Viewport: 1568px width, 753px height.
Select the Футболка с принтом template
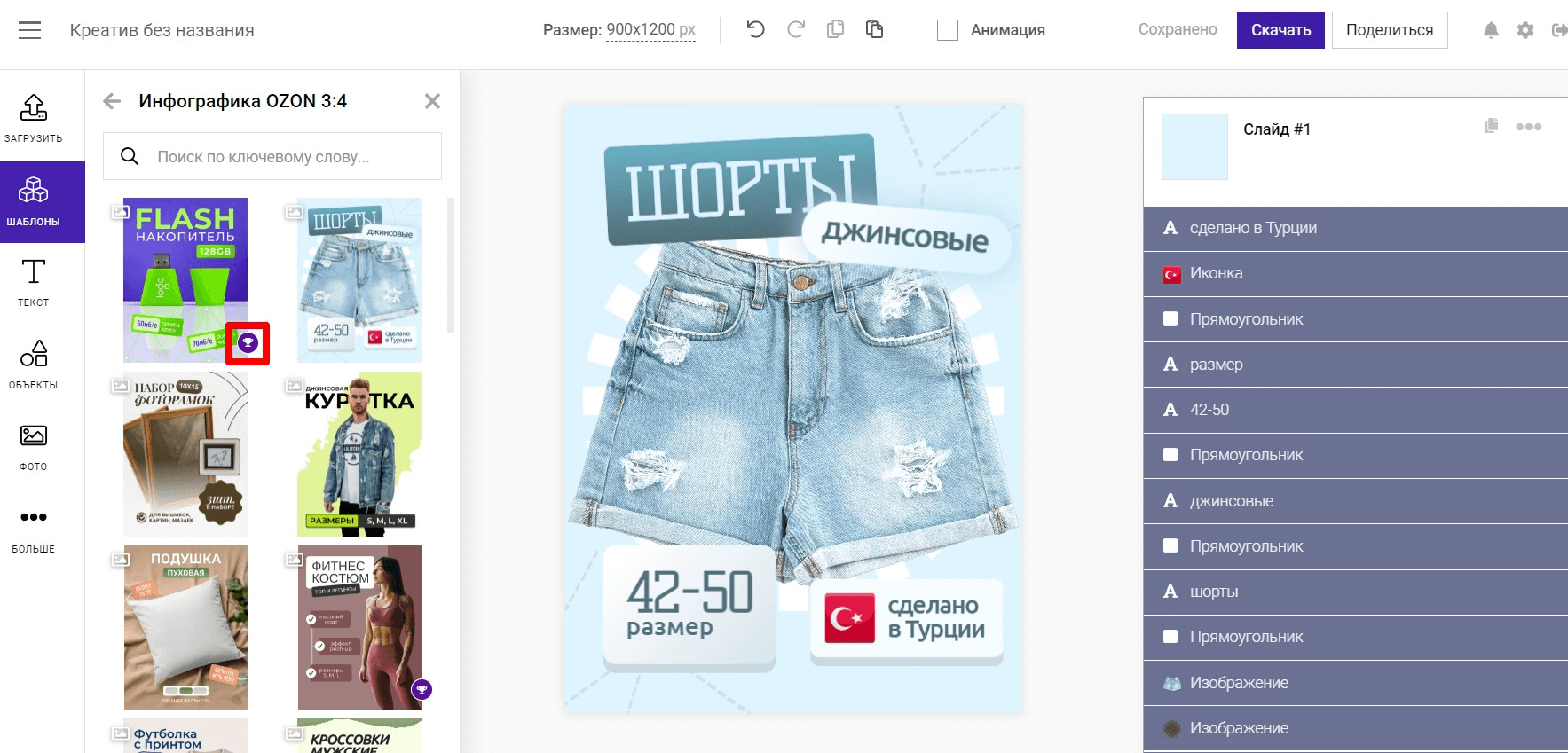[x=185, y=736]
